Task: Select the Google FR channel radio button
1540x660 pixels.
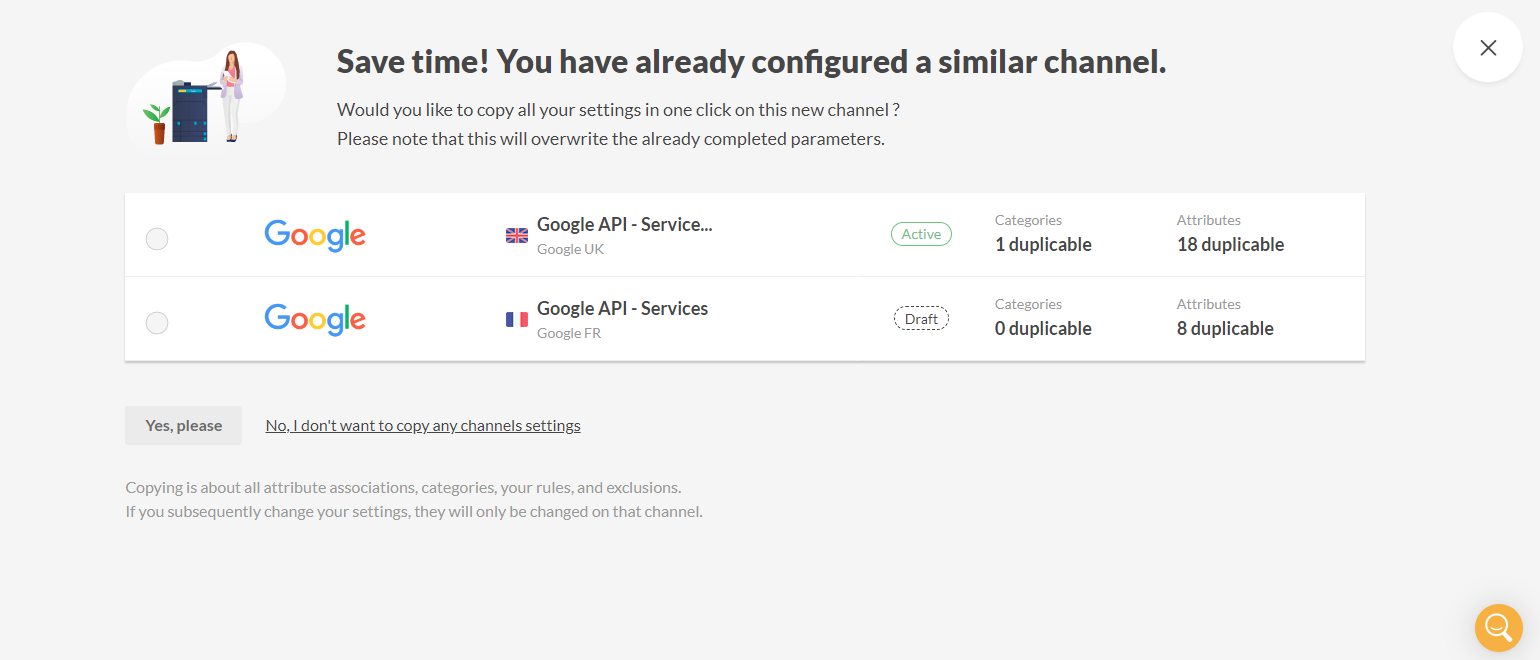Action: pyautogui.click(x=157, y=323)
